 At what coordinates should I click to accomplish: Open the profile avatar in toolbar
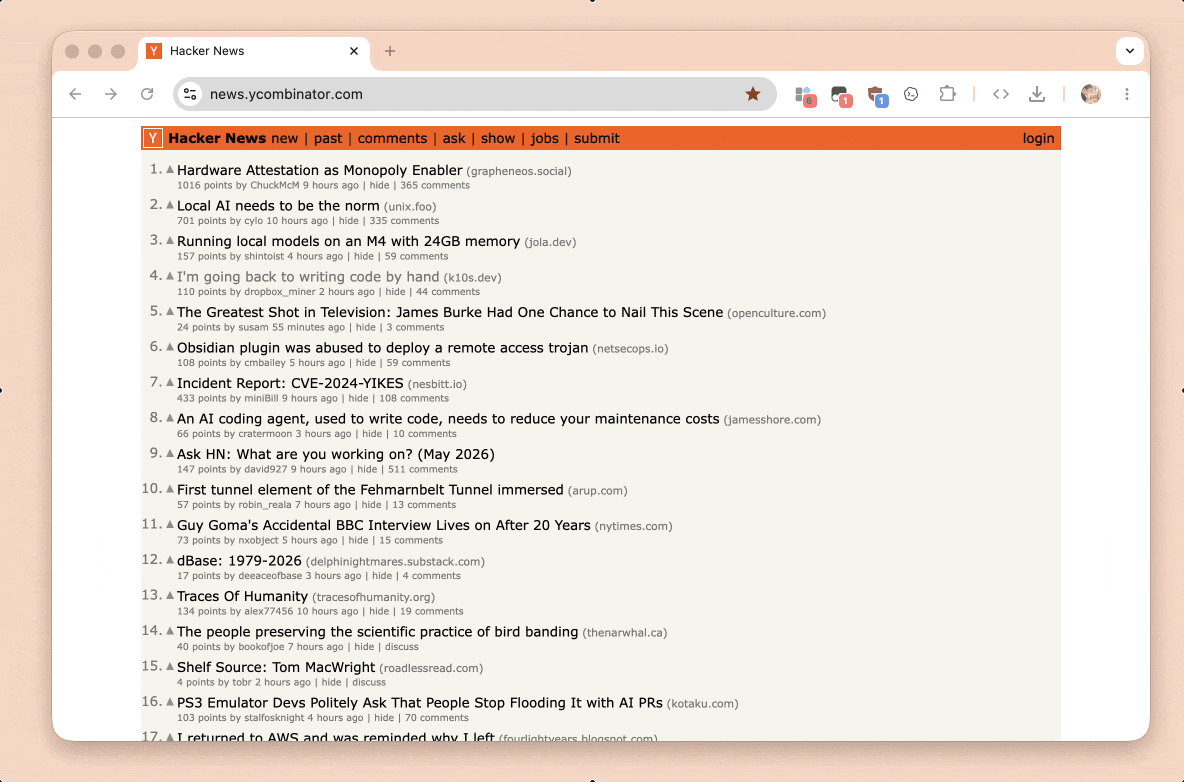point(1090,94)
